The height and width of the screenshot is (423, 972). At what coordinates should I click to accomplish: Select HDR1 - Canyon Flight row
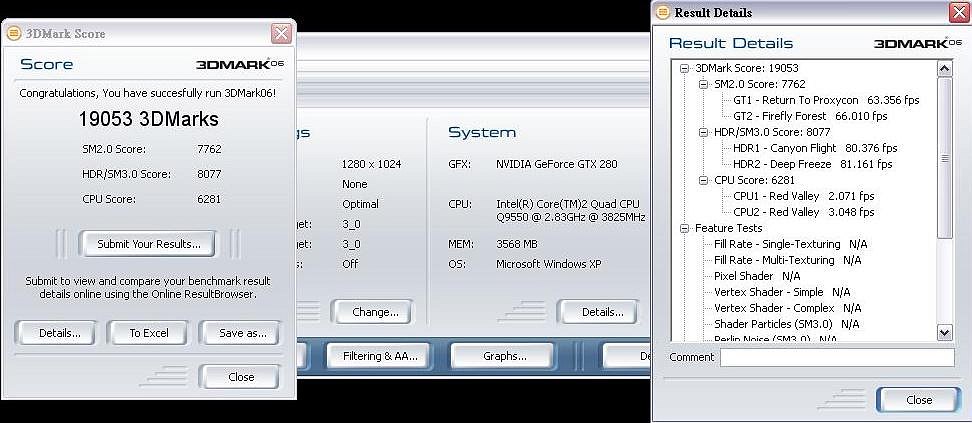[815, 148]
